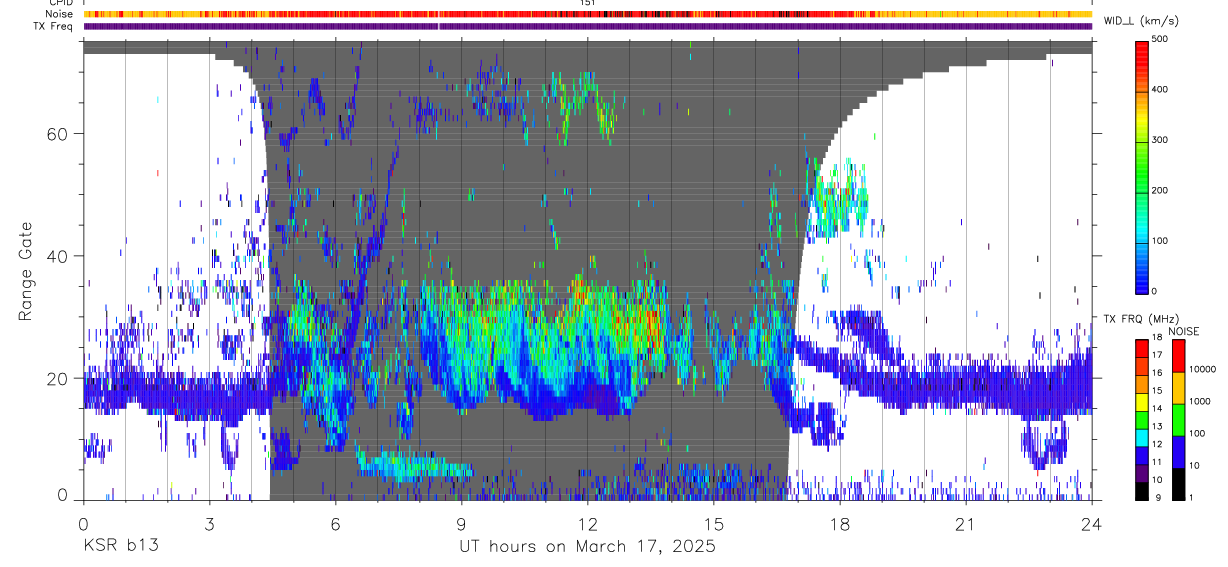Click the 'Range Gate' y-axis title

pos(26,270)
